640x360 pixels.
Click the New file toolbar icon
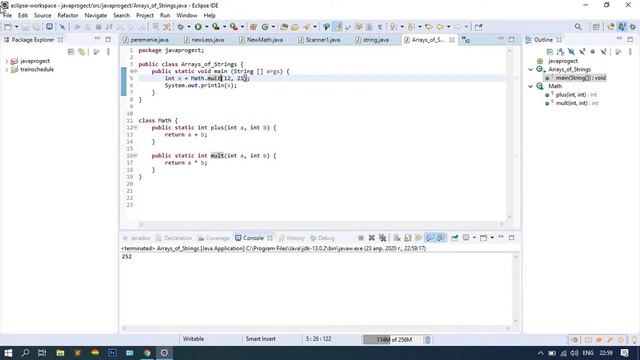point(8,27)
